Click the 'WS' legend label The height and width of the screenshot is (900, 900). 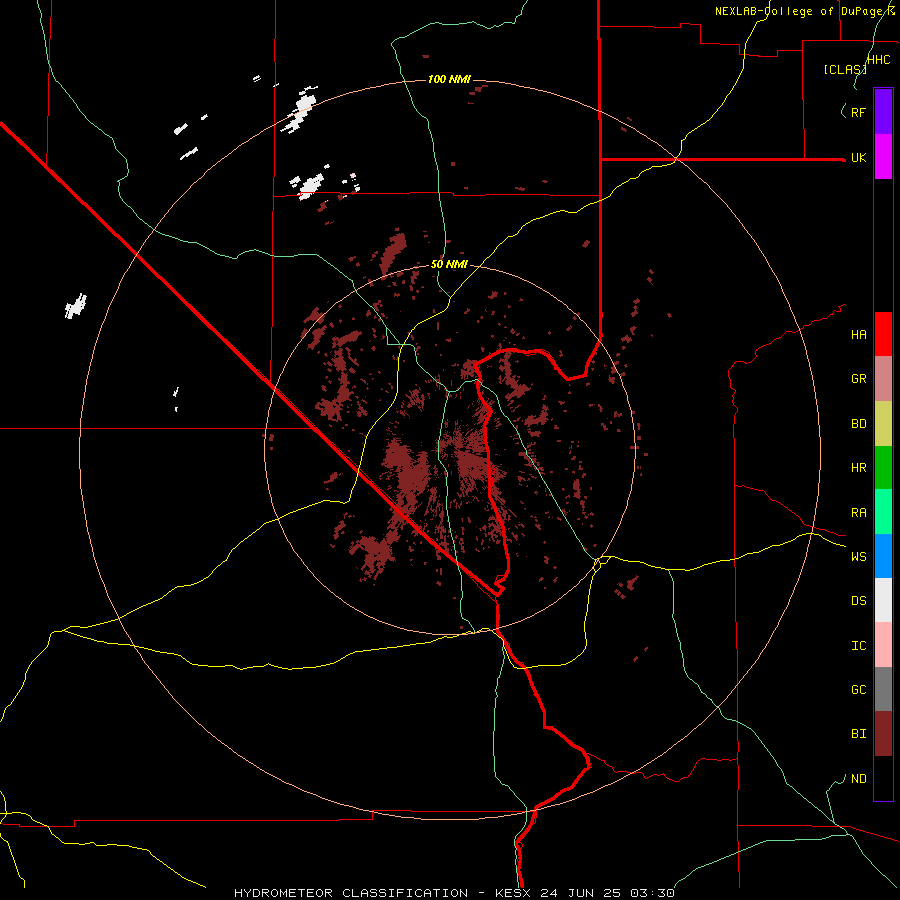tap(858, 556)
